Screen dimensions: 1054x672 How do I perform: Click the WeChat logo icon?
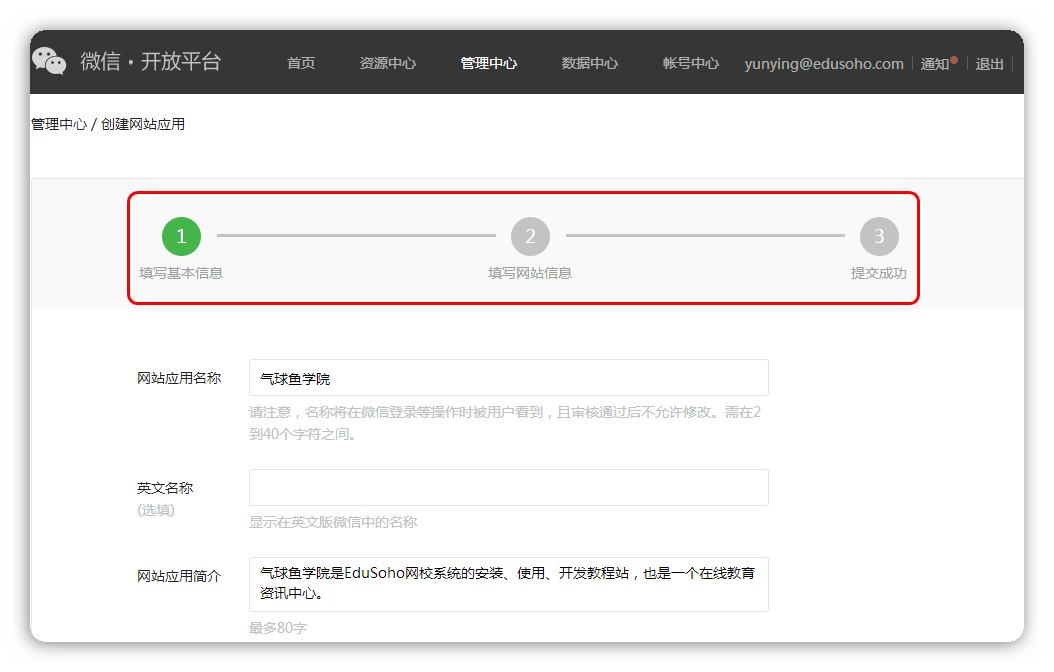49,62
